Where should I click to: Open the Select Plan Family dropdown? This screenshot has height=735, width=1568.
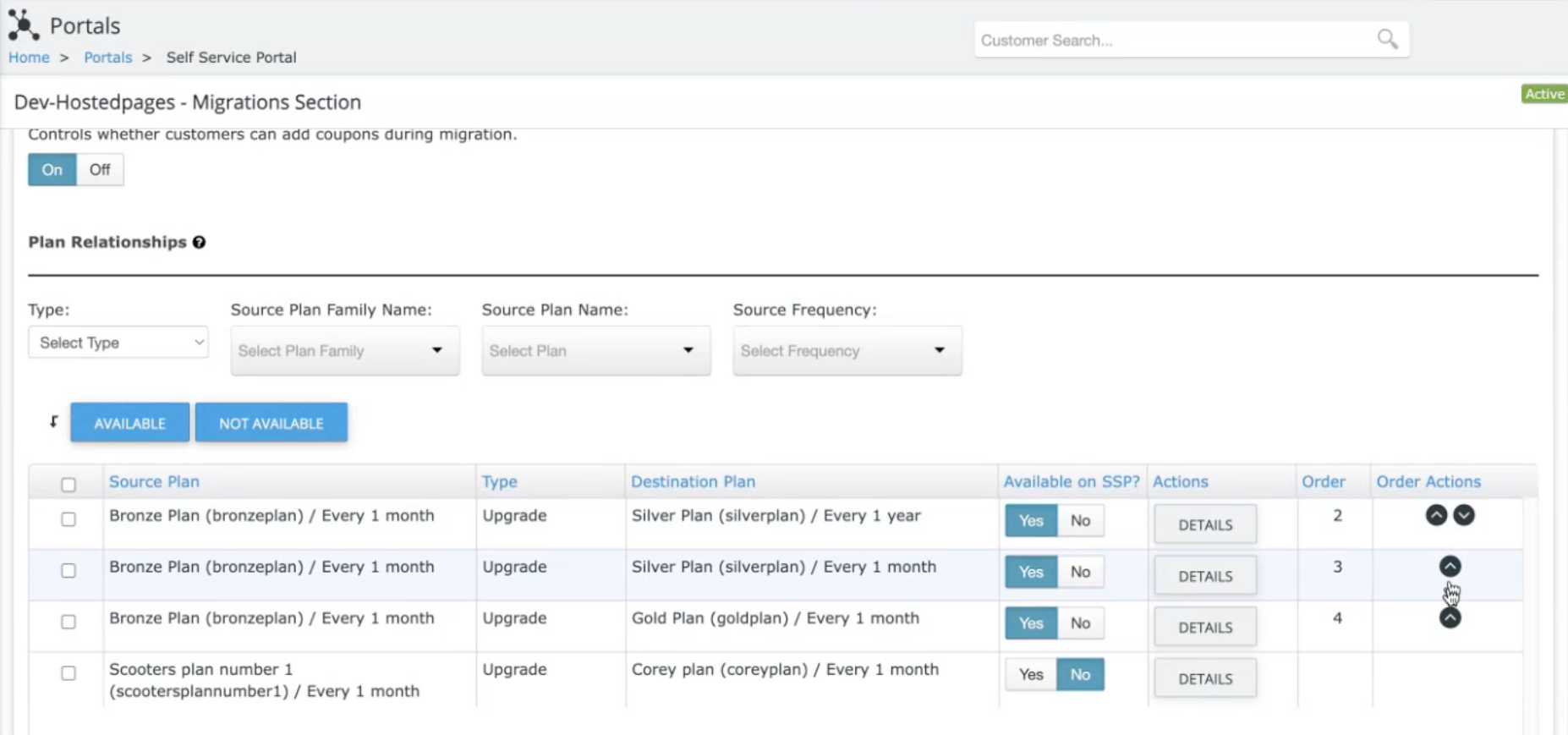[345, 350]
